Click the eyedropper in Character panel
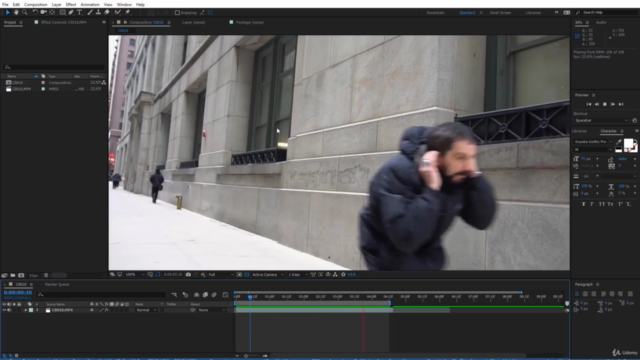 [x=619, y=142]
